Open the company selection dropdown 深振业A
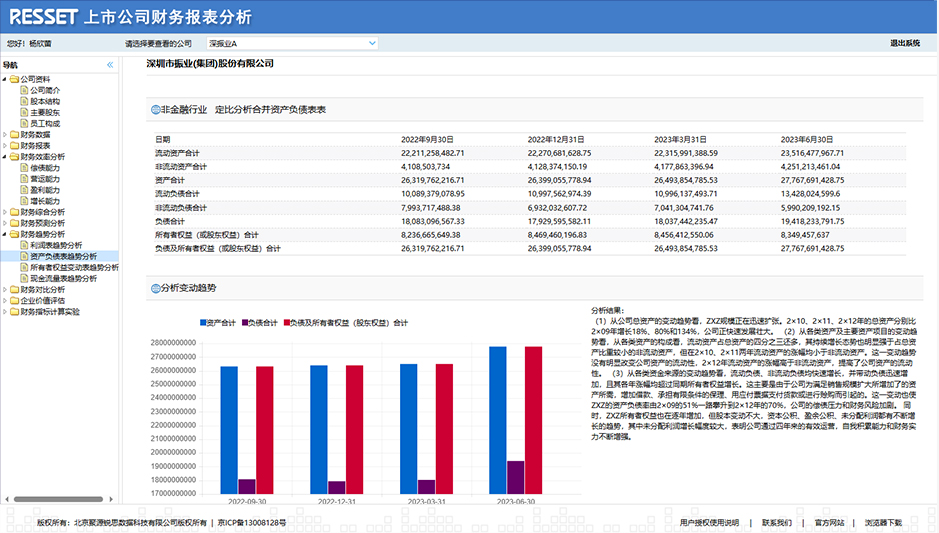Screen dimensions: 939x533 pyautogui.click(x=292, y=43)
